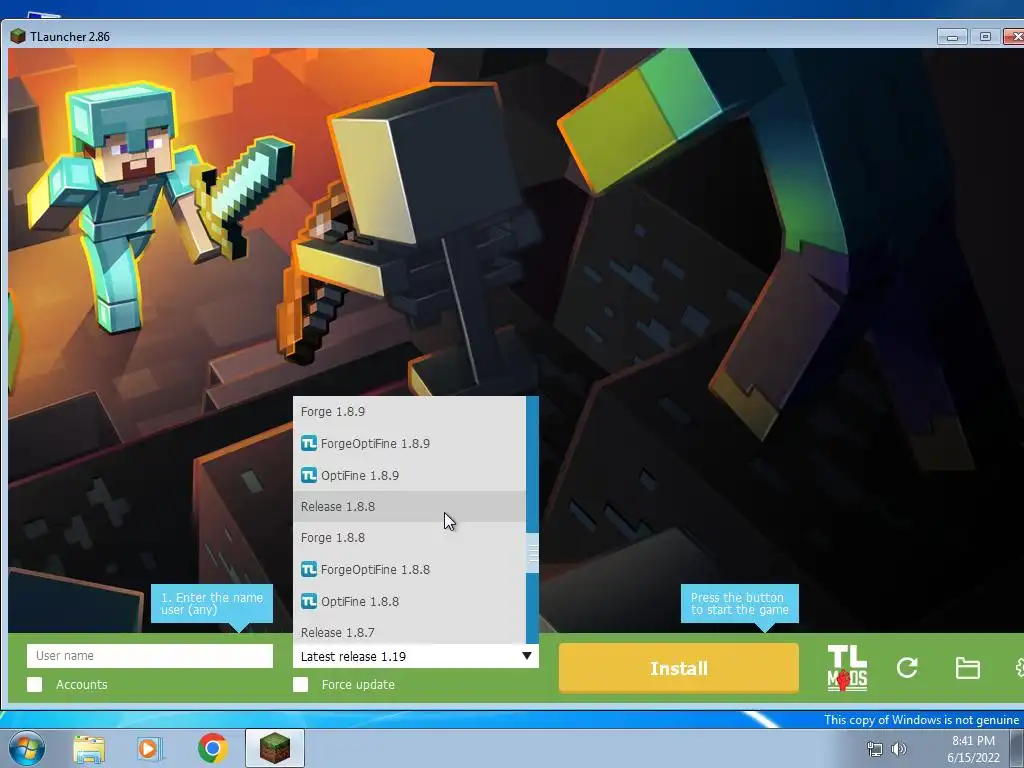Click the Accounts label text

pos(82,684)
